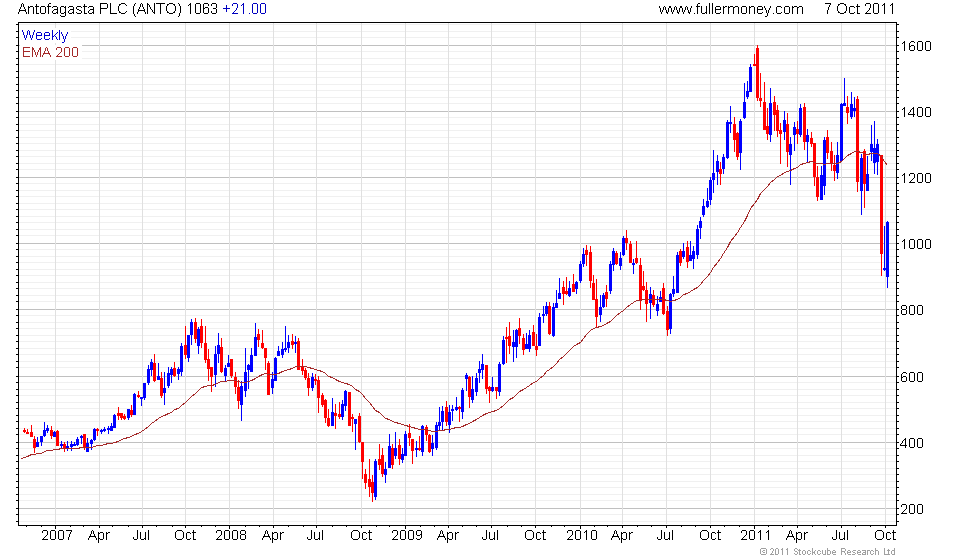Click the 400 price axis label

coord(912,443)
